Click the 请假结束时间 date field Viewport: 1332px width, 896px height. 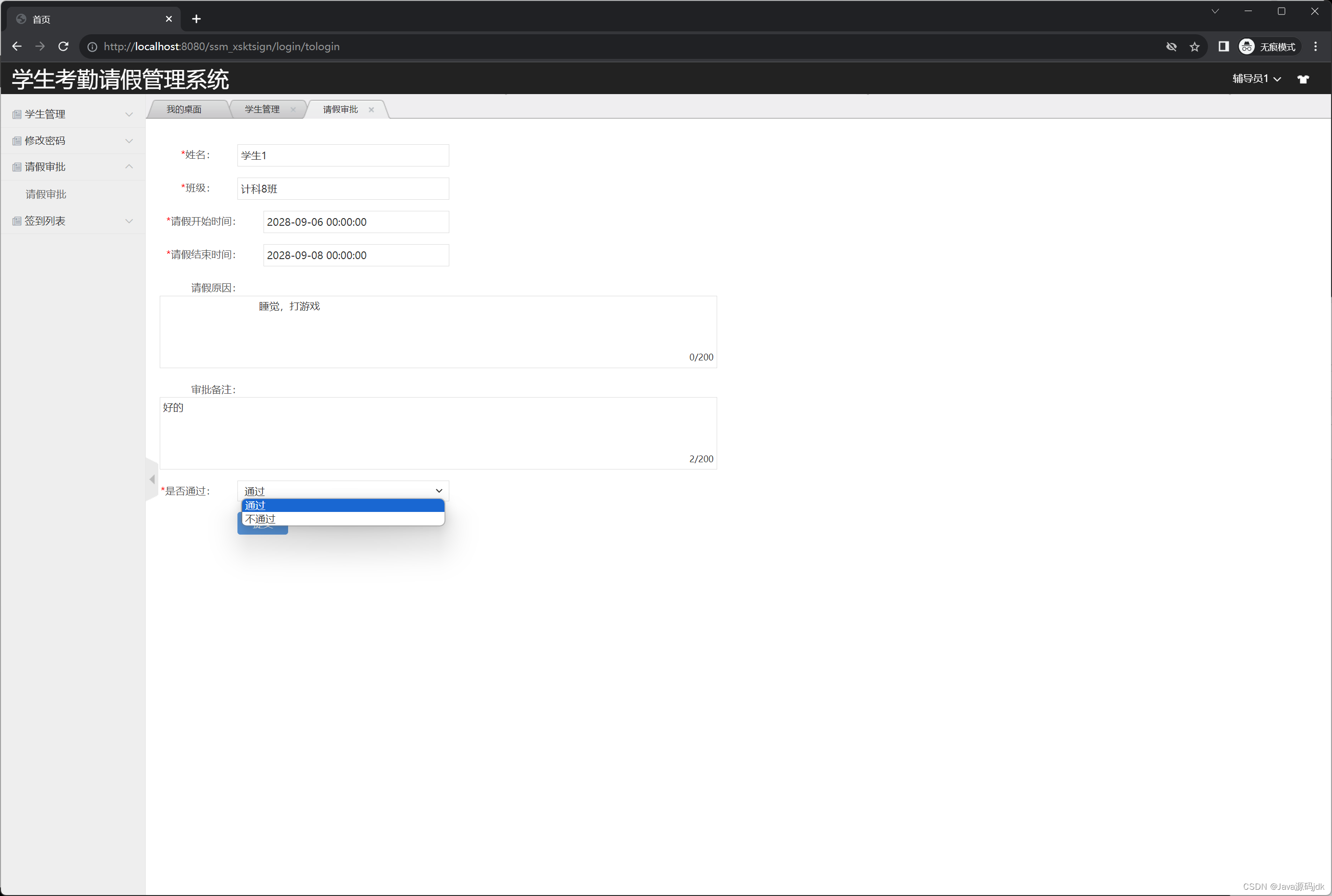(356, 255)
